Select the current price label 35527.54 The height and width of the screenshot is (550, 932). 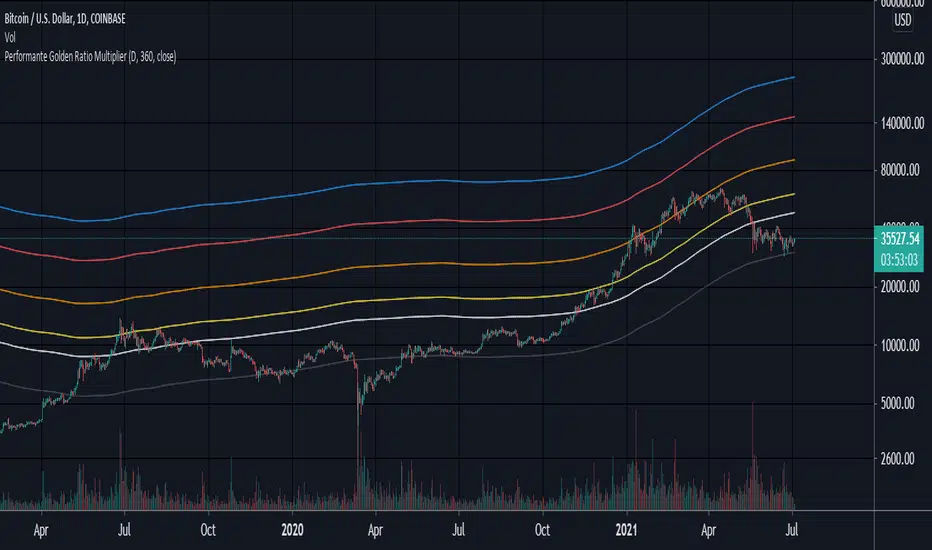[899, 239]
